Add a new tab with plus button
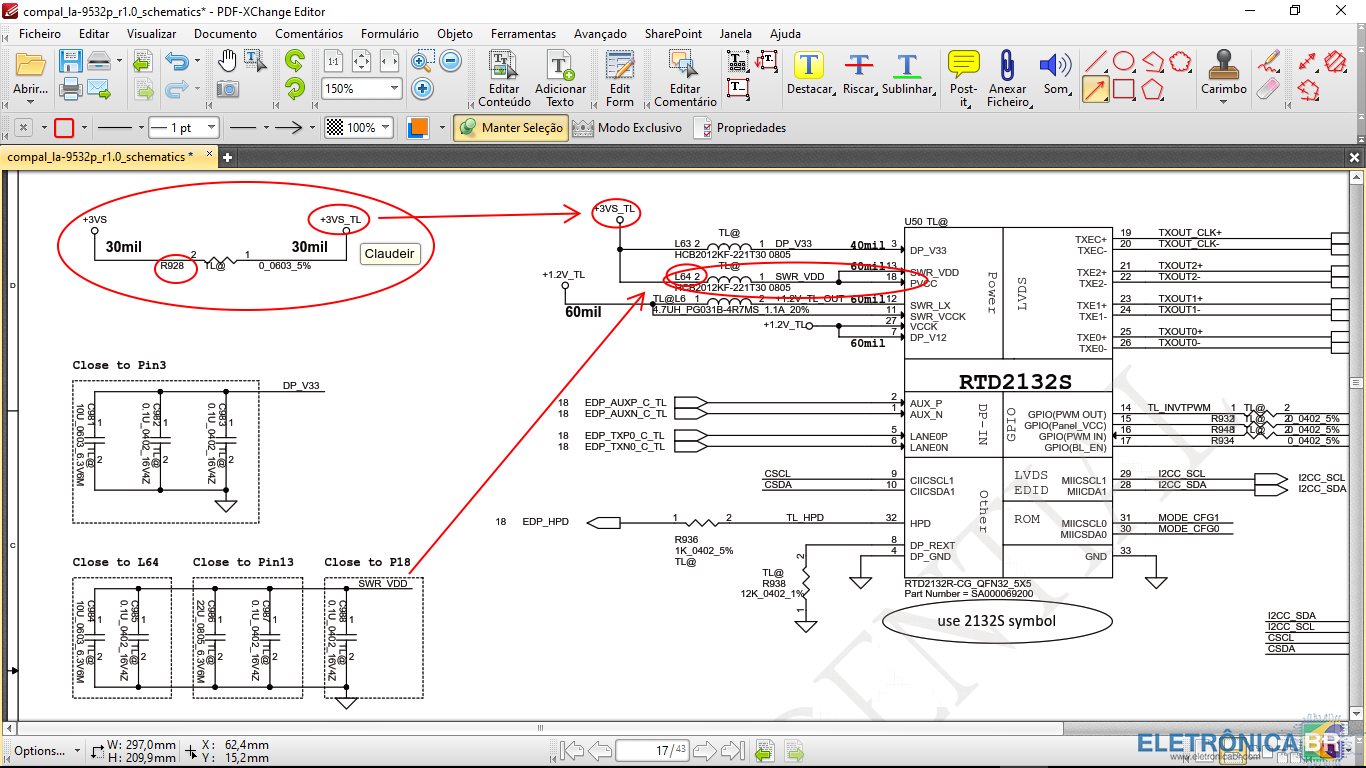Image resolution: width=1366 pixels, height=768 pixels. click(x=228, y=157)
